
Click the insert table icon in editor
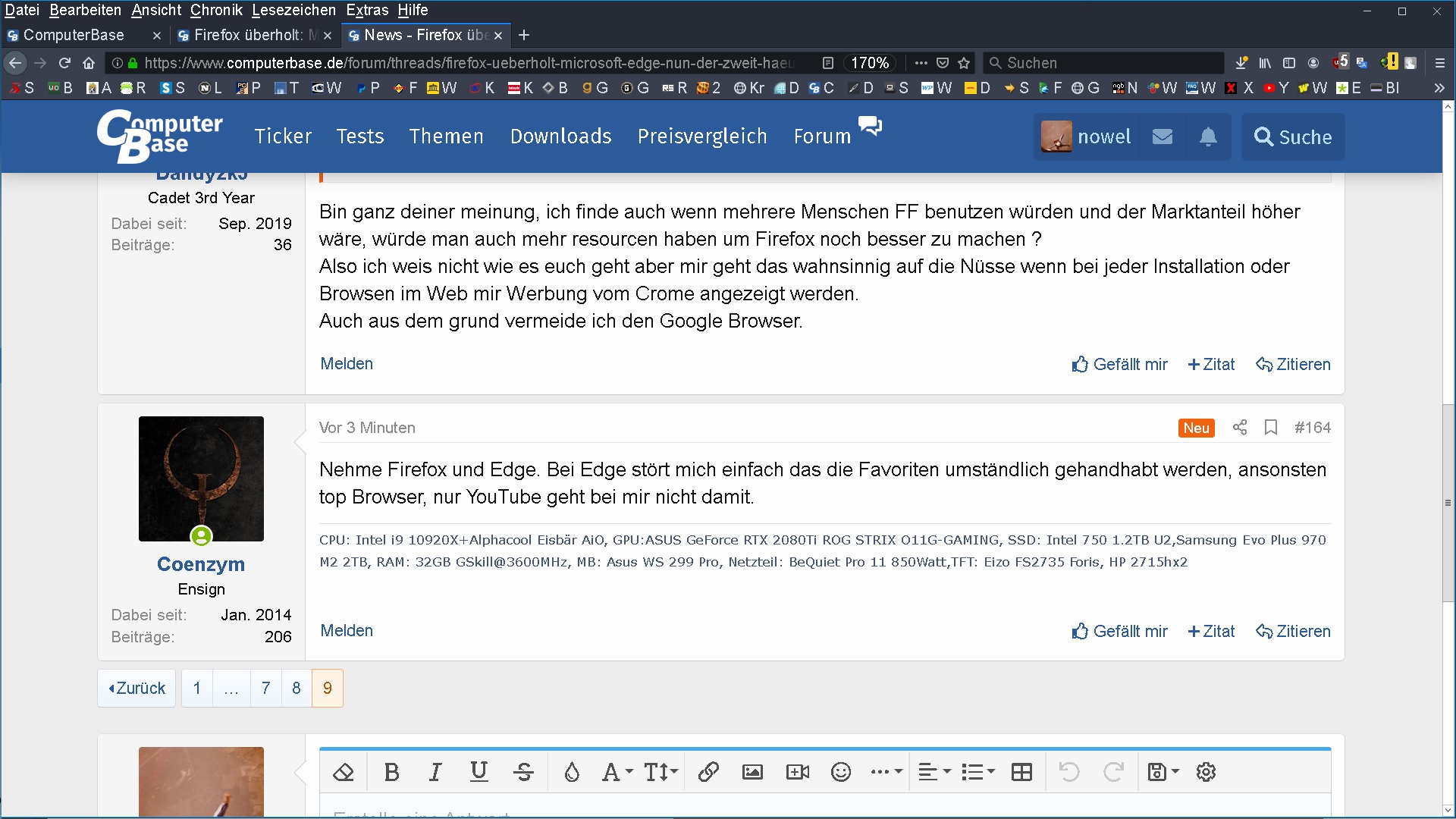[1021, 772]
